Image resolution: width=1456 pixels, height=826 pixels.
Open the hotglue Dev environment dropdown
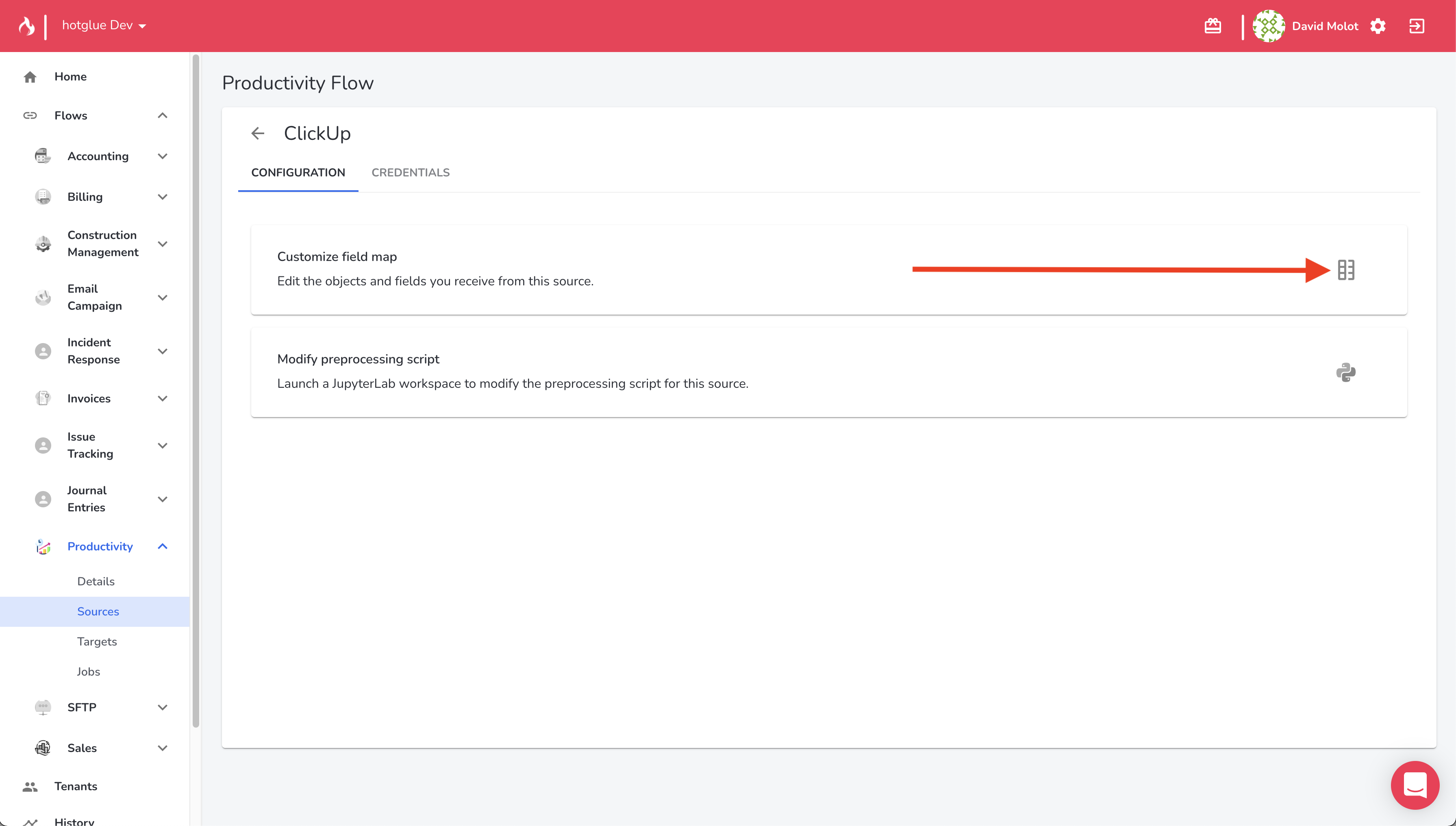click(104, 26)
